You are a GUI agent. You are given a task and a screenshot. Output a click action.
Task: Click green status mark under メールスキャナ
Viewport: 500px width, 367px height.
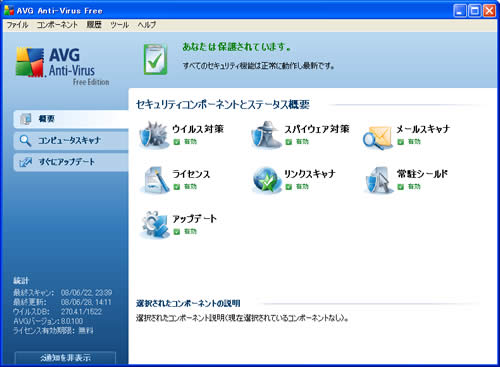[400, 142]
